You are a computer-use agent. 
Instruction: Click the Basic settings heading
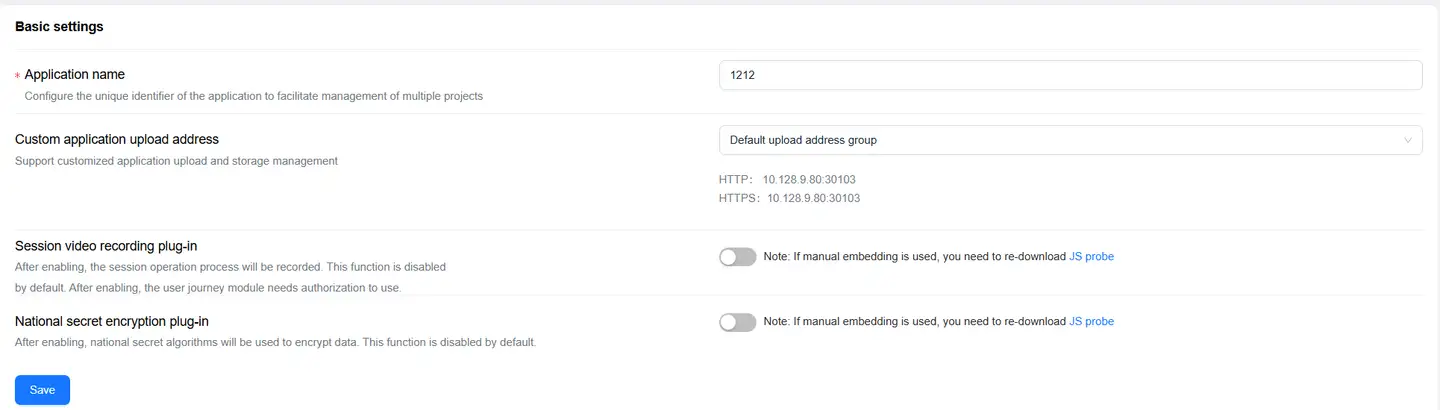[59, 27]
